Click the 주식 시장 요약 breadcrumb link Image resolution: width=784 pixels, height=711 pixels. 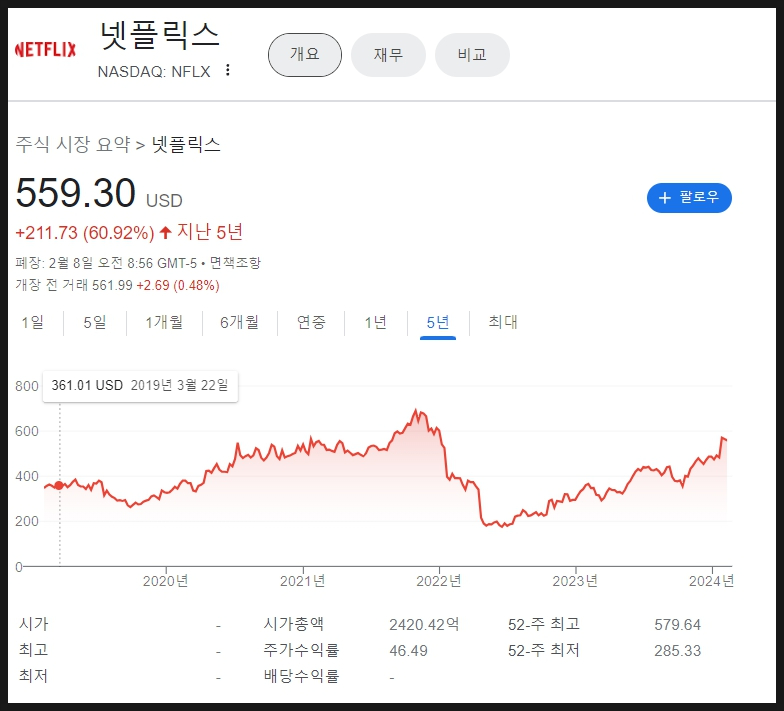tap(73, 144)
